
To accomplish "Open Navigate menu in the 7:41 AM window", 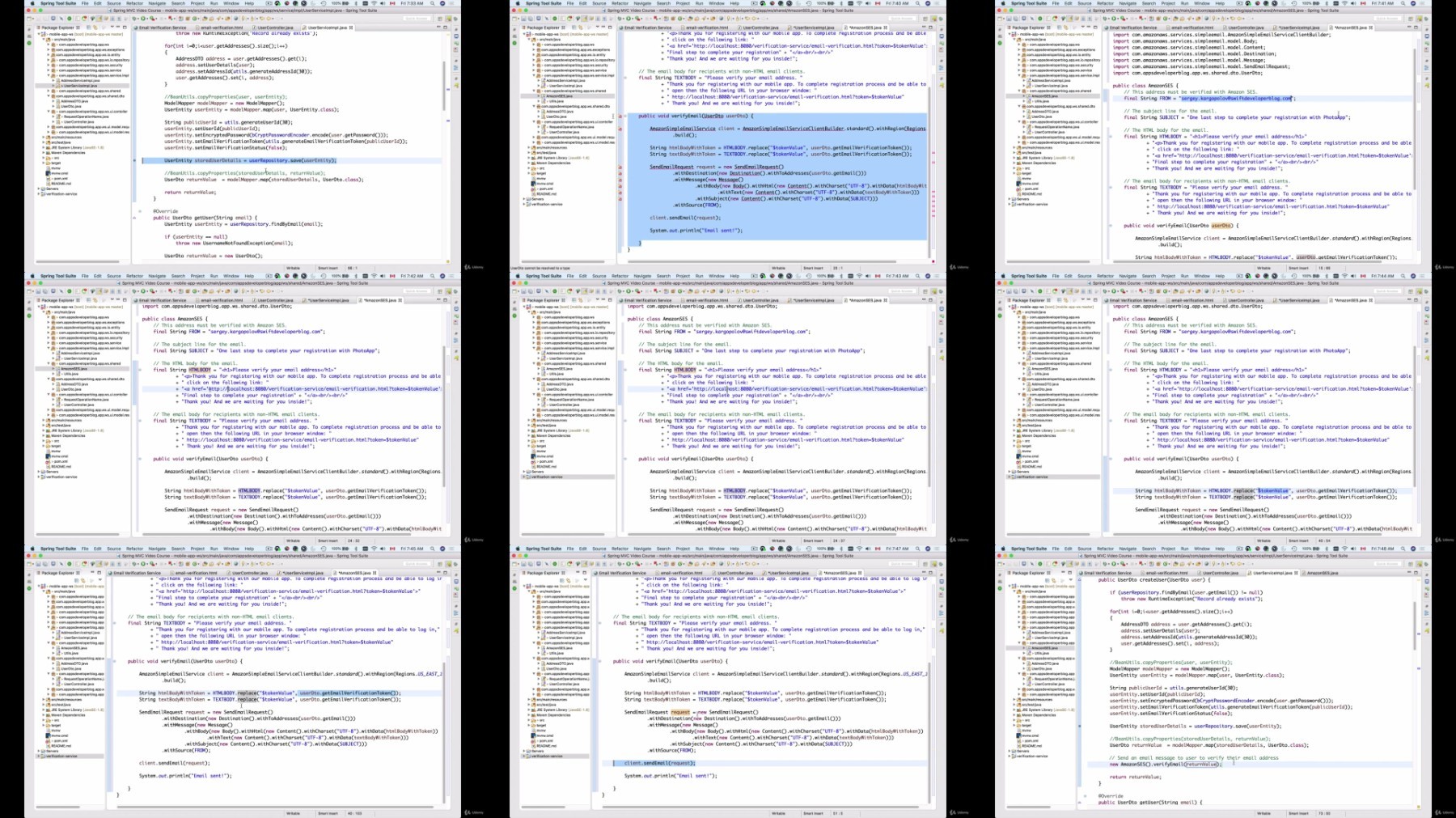I will coord(1128,3).
